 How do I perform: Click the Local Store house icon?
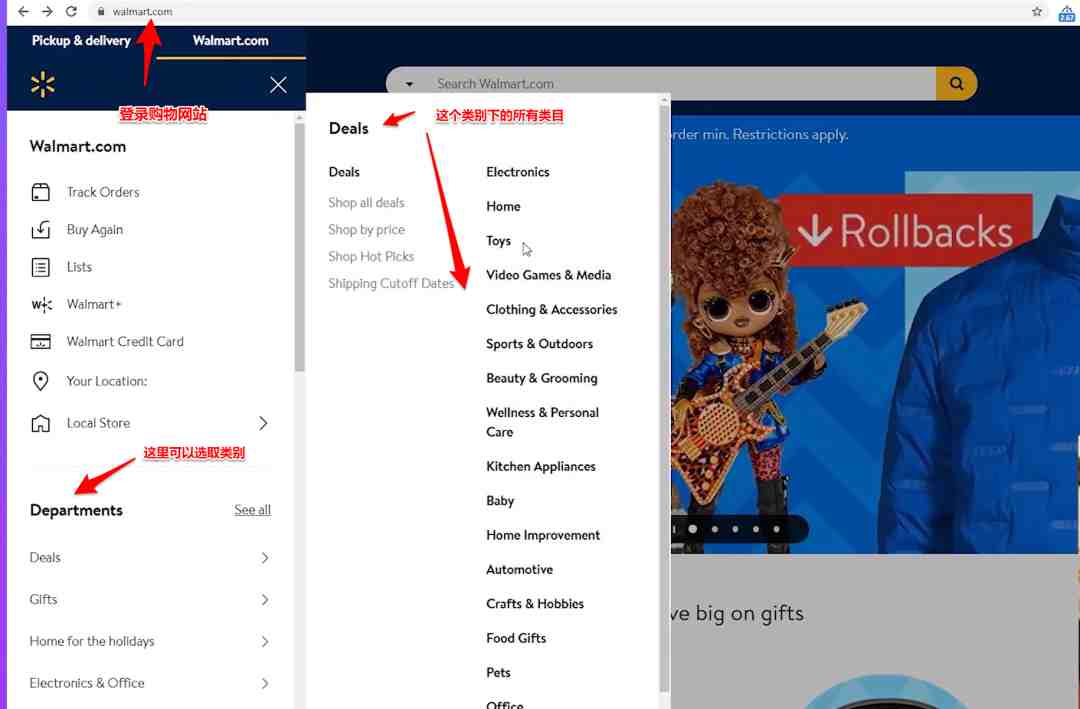(x=41, y=423)
